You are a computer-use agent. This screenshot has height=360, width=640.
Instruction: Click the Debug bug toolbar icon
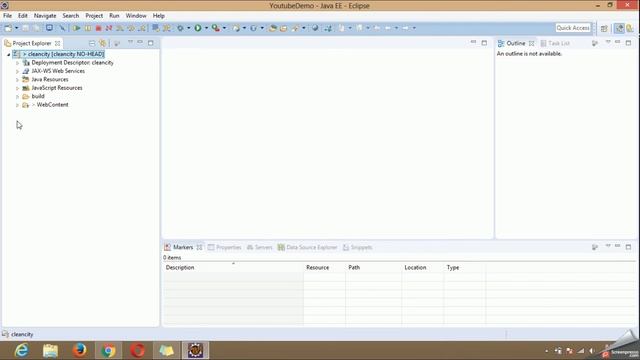click(x=180, y=28)
